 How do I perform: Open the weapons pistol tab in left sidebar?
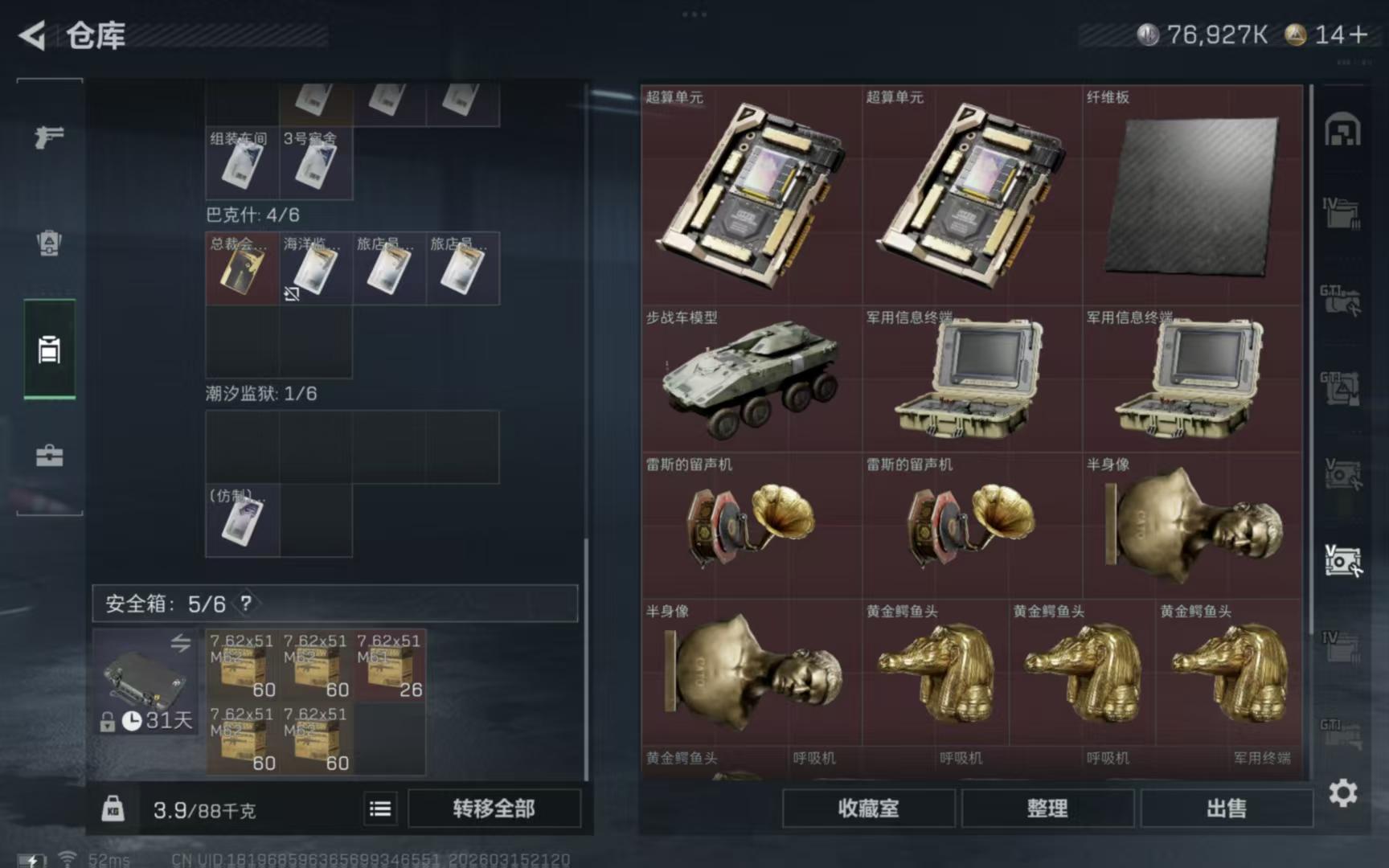[49, 137]
